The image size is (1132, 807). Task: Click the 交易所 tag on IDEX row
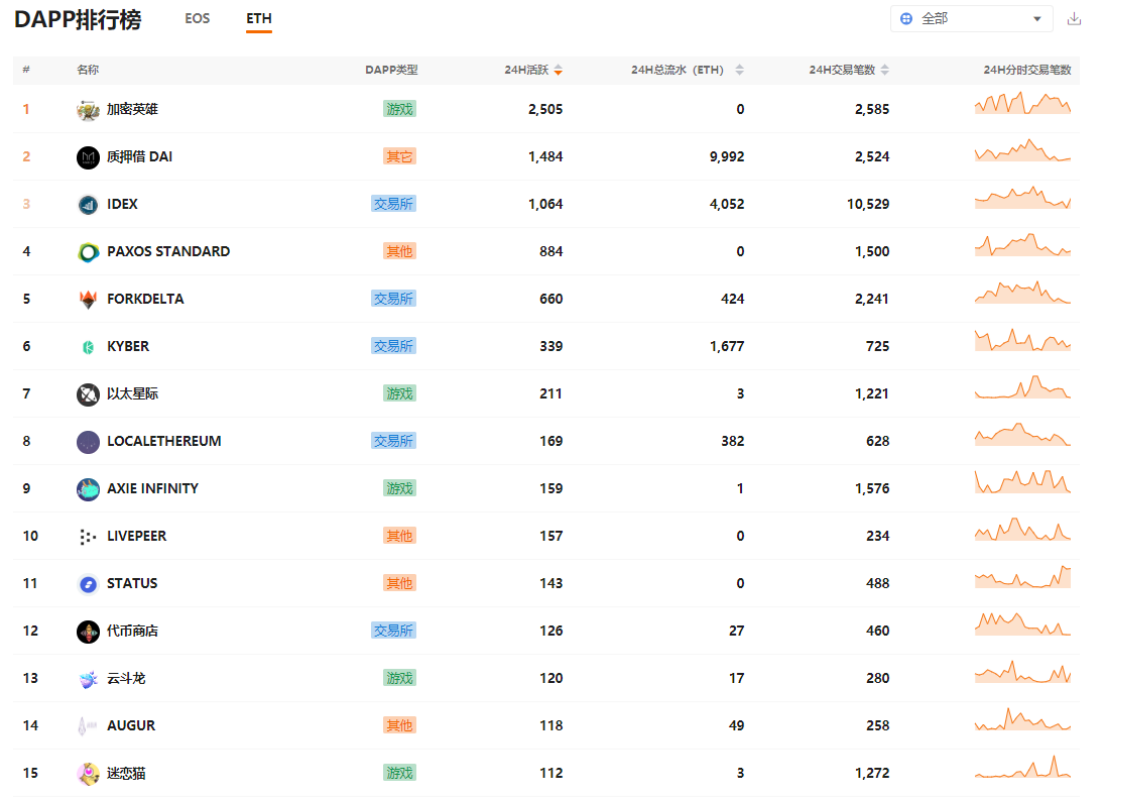[393, 204]
